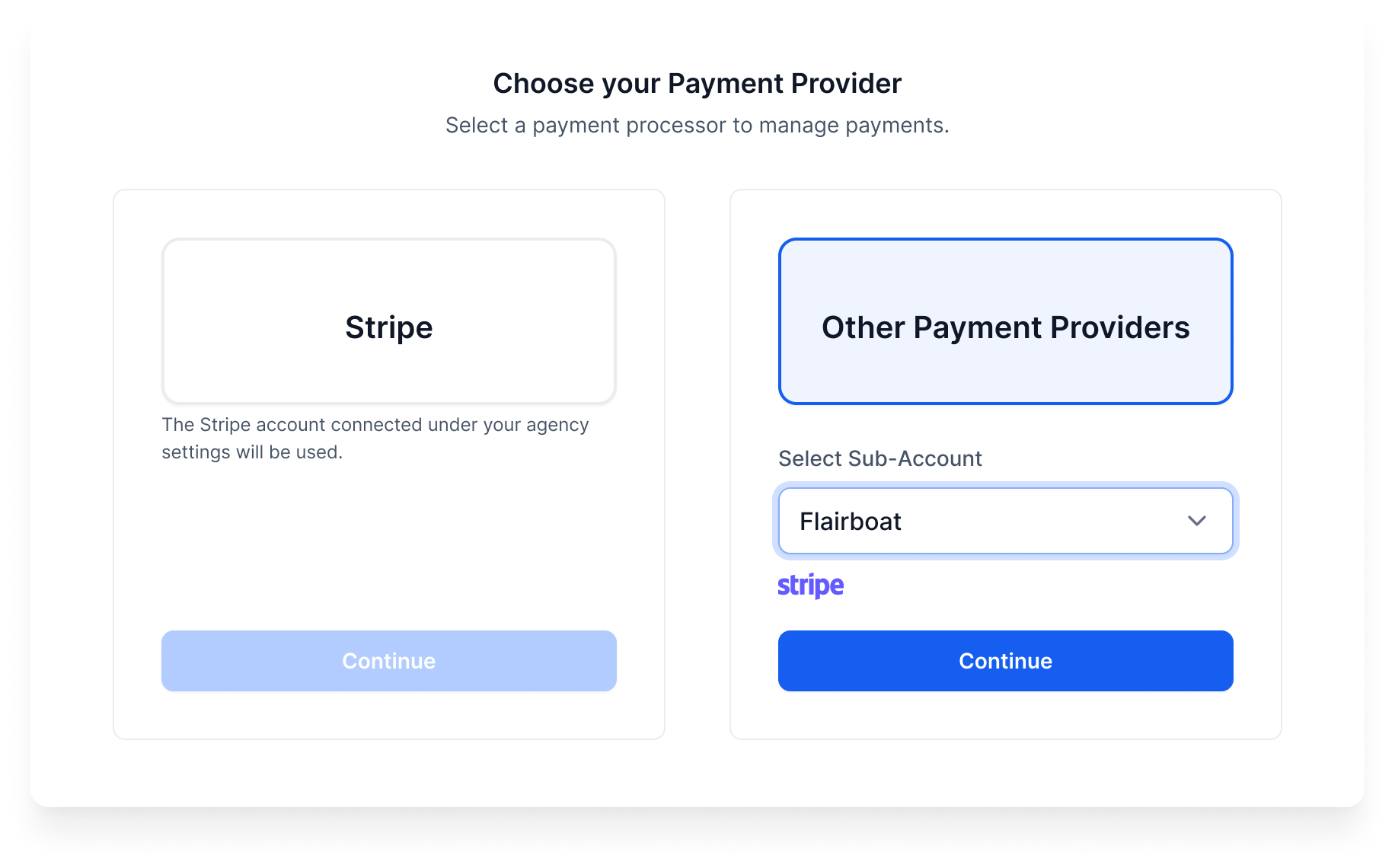1395x868 pixels.
Task: Click the Choose your Payment Provider heading
Action: pyautogui.click(x=697, y=83)
